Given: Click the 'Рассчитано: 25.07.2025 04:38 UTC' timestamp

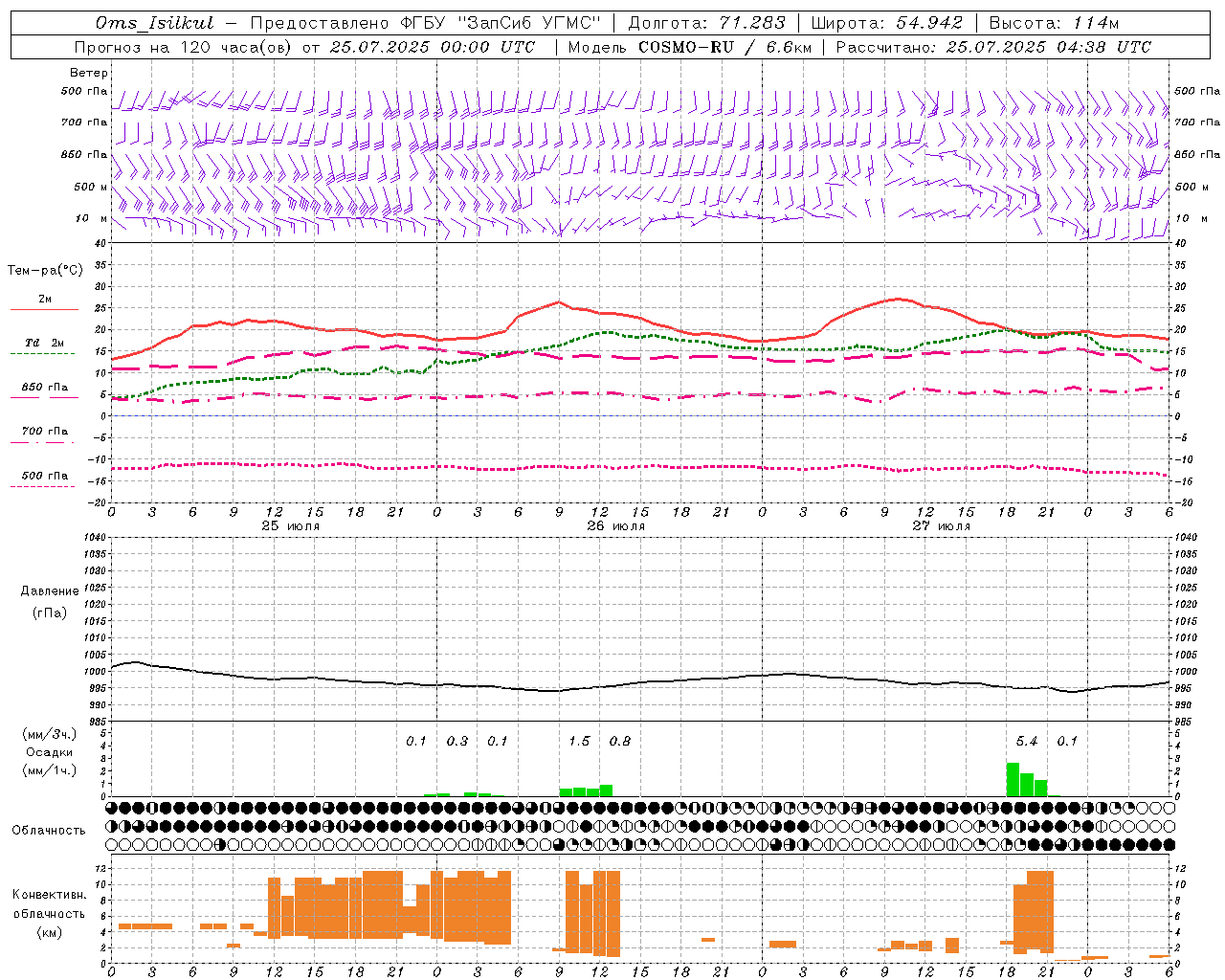Looking at the screenshot, I should pyautogui.click(x=993, y=47).
